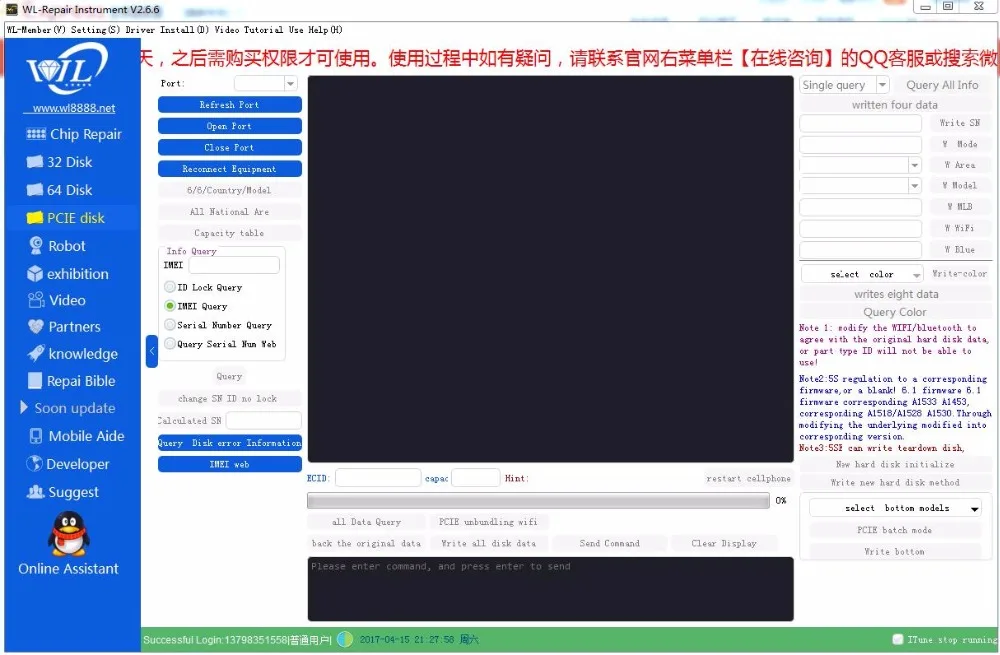Open the W Area dropdown list
Screen dimensions: 1000x655
point(915,165)
